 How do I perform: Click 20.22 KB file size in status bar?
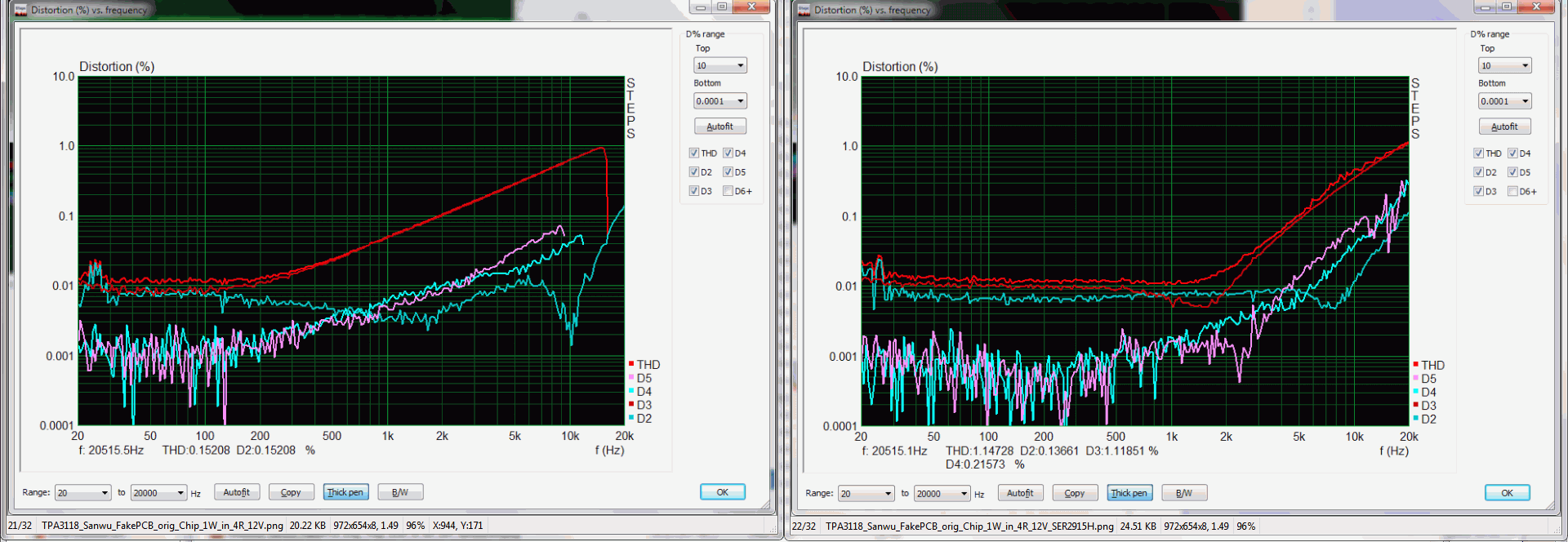click(x=308, y=526)
